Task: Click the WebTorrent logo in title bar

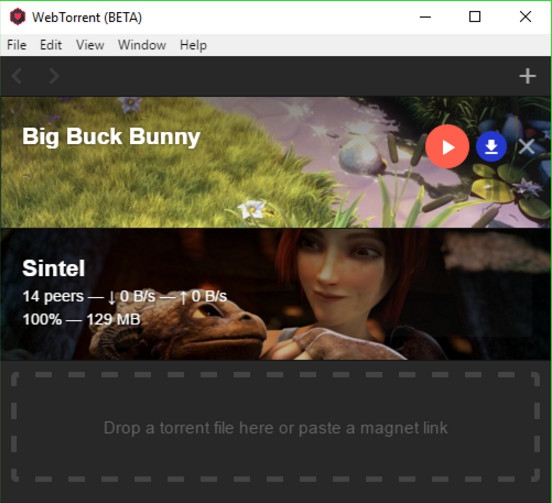Action: point(17,17)
